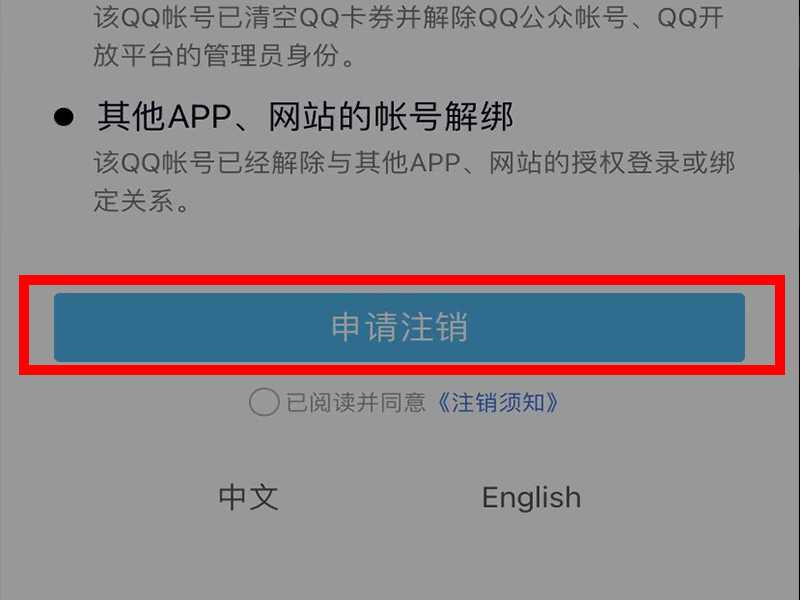Tap the line starting 该QQ帐号已经解除与其他APP
This screenshot has width=800, height=600.
[414, 163]
